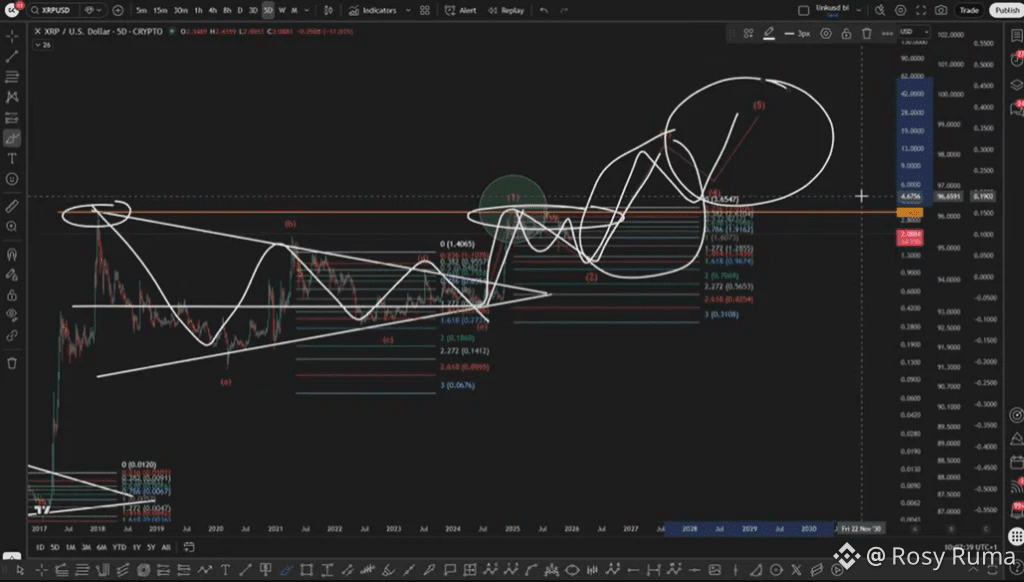This screenshot has height=582, width=1024.
Task: Start bar Replay mode
Action: coord(506,10)
